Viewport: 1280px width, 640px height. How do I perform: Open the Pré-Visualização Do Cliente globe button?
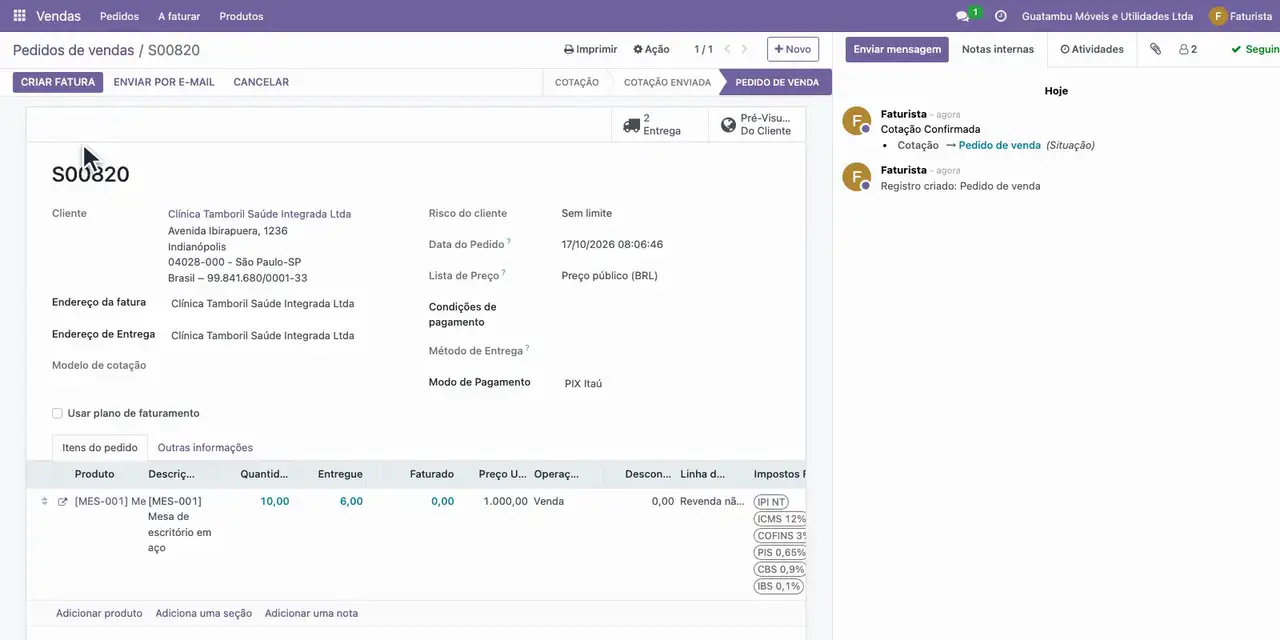coord(757,125)
